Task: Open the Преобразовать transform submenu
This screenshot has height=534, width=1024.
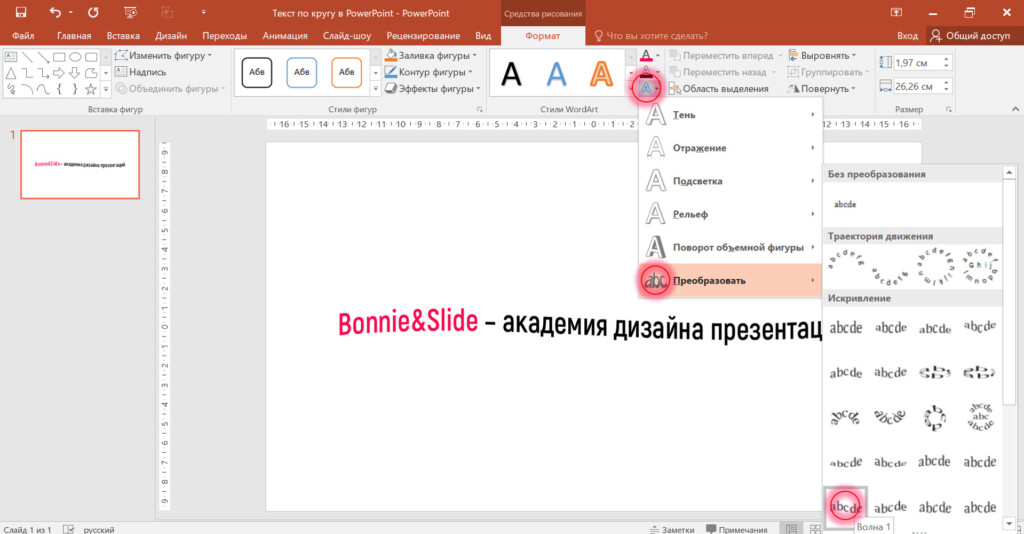Action: (x=730, y=281)
